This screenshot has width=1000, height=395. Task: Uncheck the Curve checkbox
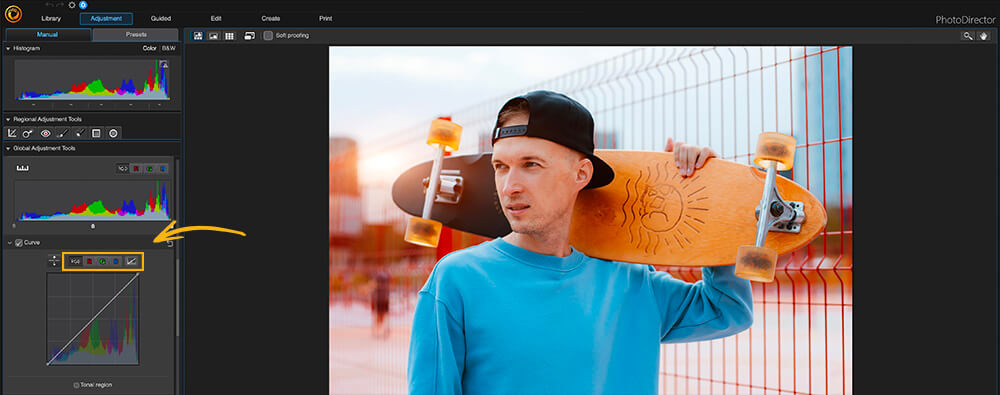point(18,243)
